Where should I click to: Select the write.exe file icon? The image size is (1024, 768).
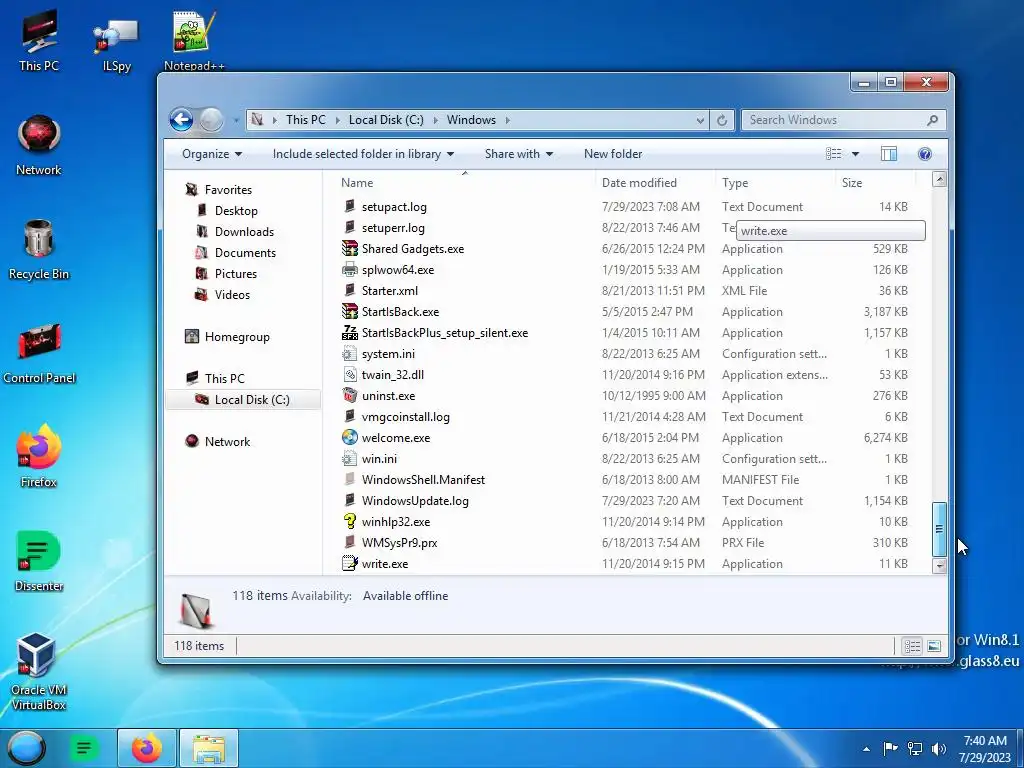point(350,563)
